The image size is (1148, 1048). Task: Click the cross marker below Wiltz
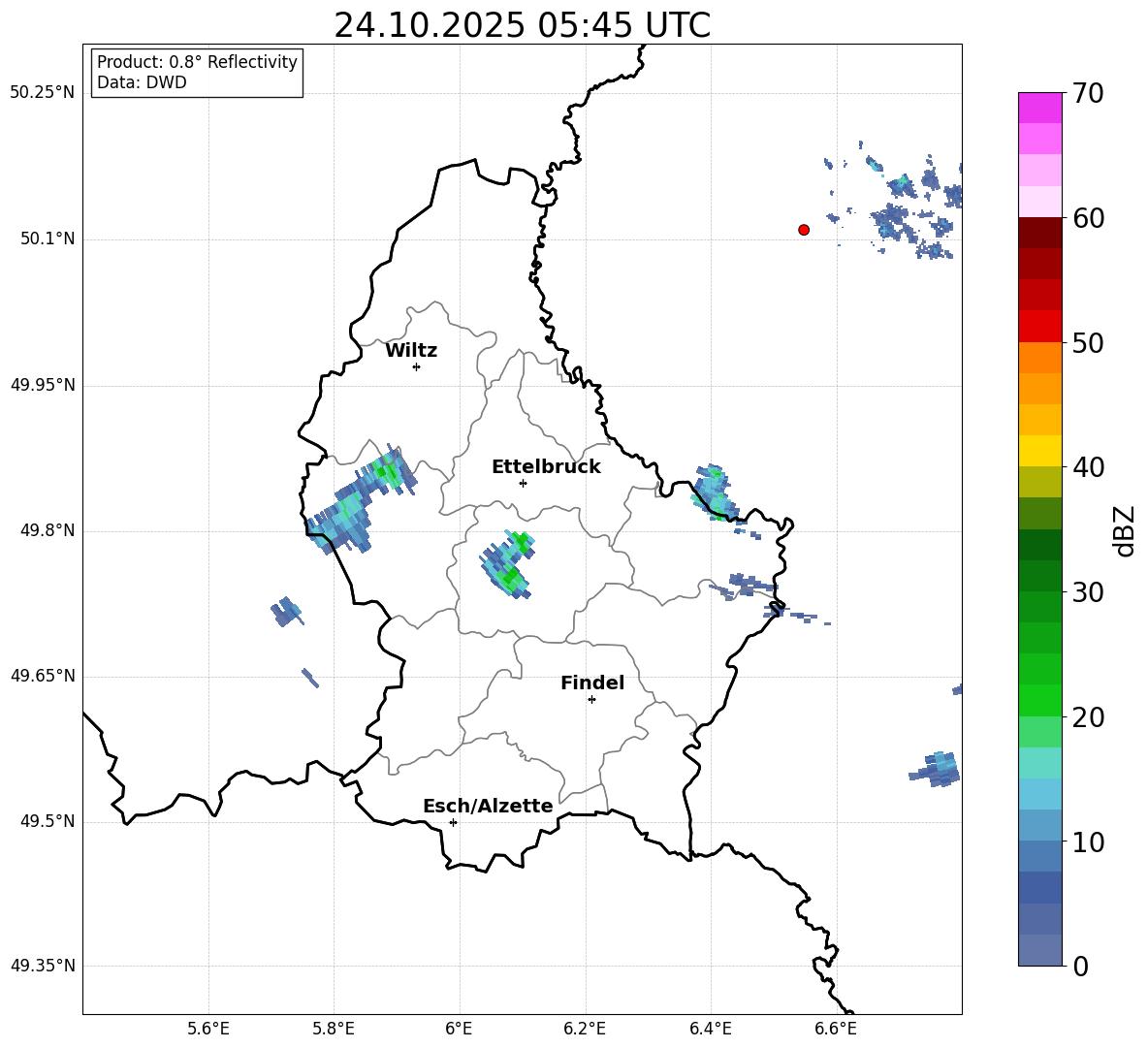pos(417,367)
